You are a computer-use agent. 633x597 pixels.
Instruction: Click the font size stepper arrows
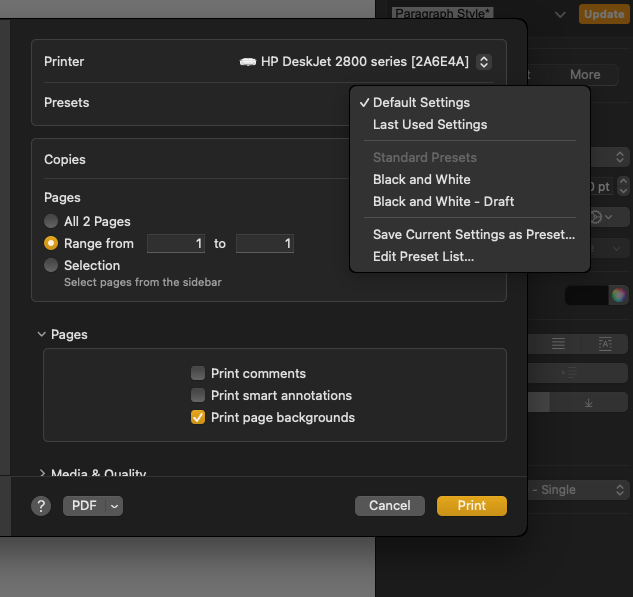(x=623, y=187)
